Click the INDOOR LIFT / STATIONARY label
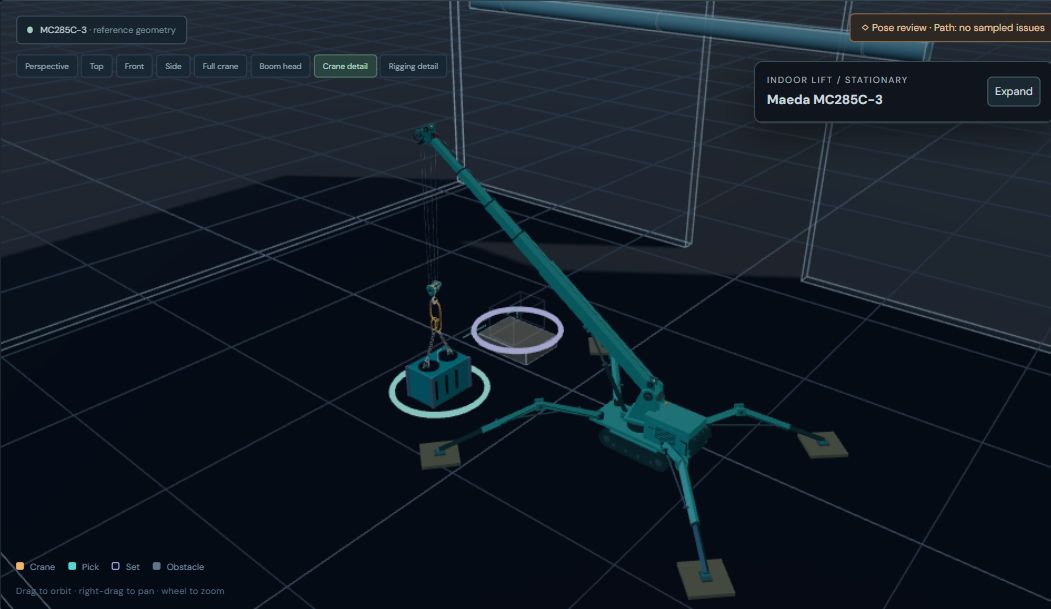The image size is (1051, 609). click(837, 80)
